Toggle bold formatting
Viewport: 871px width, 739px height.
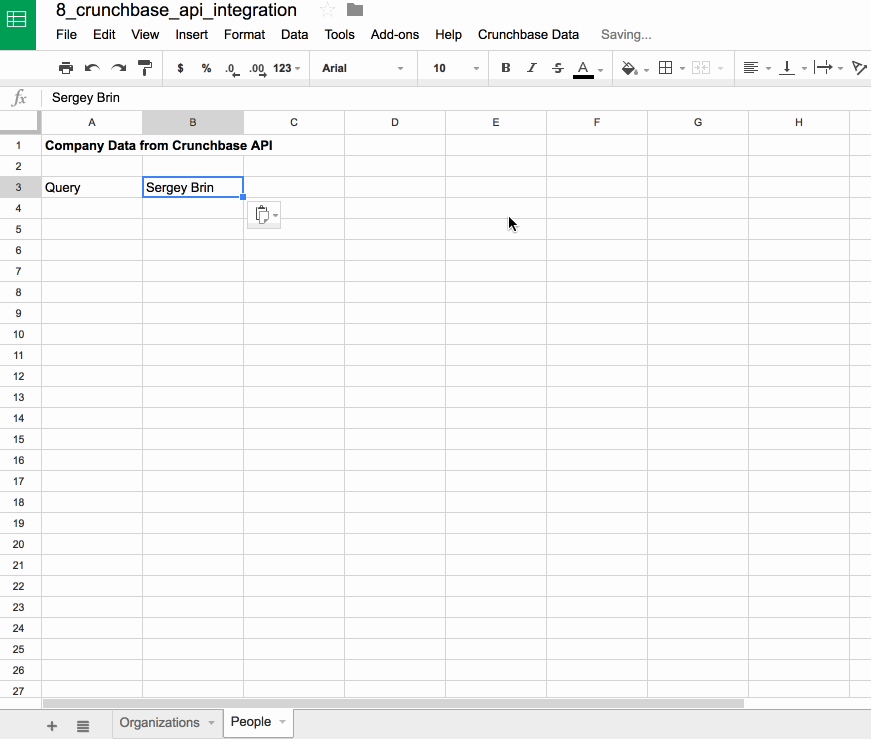point(505,68)
